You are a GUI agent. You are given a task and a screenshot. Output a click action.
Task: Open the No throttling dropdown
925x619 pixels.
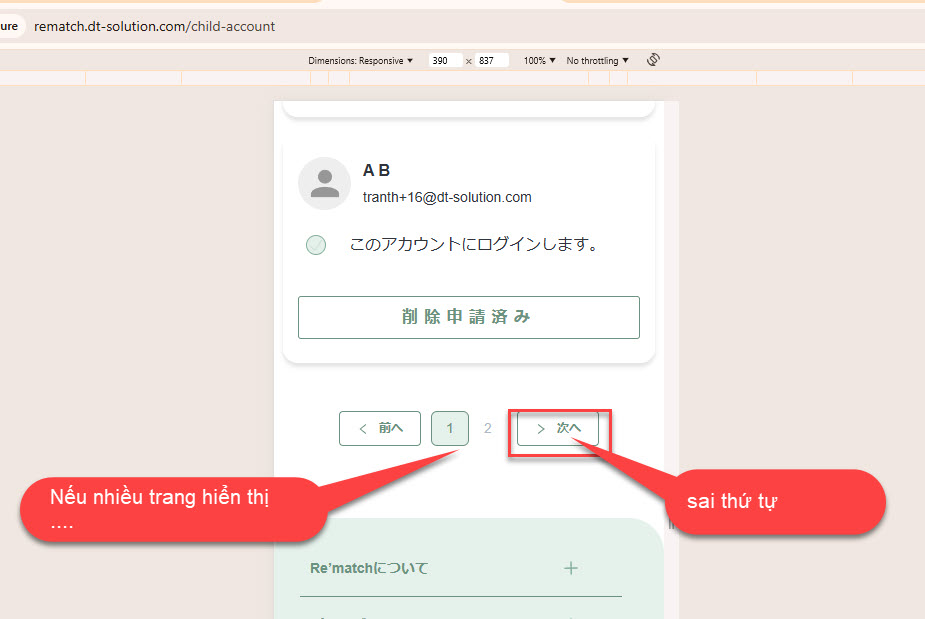pyautogui.click(x=597, y=61)
